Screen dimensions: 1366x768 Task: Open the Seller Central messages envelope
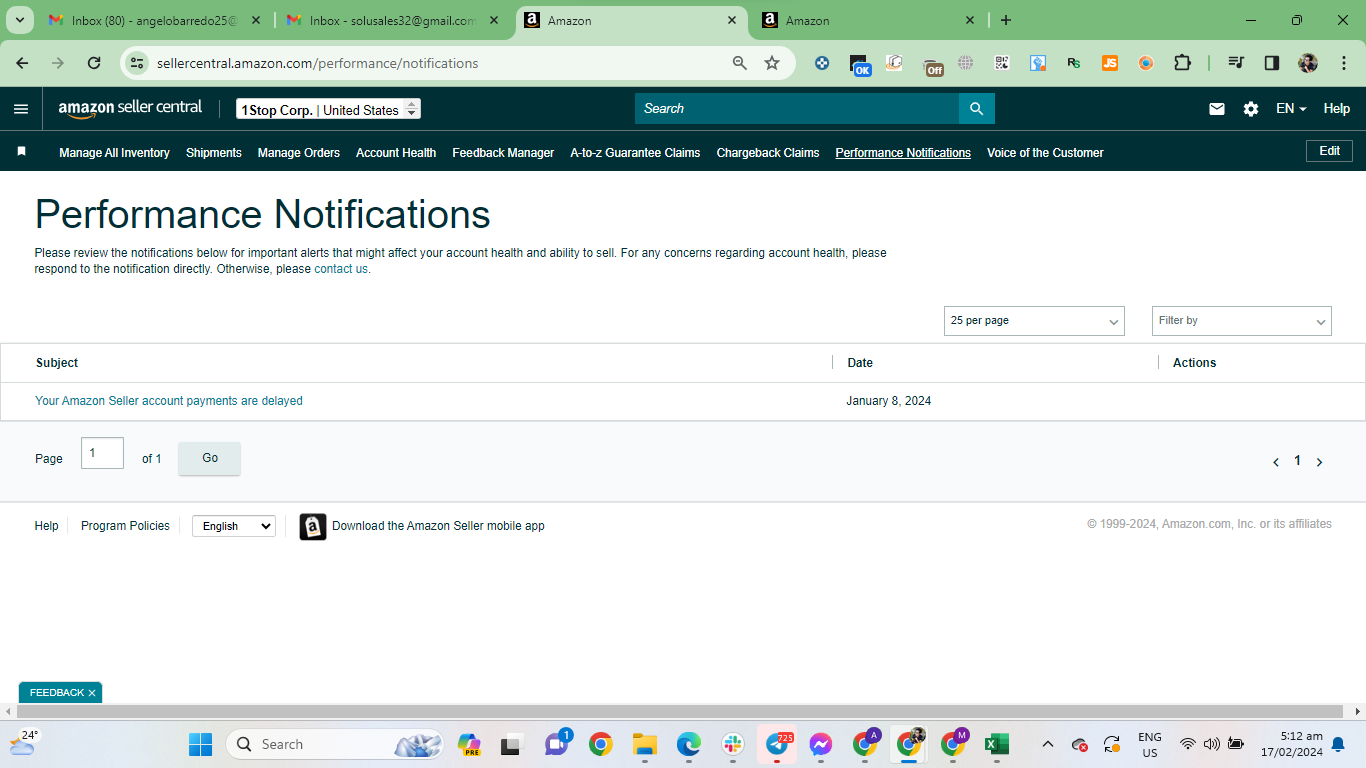click(x=1217, y=109)
